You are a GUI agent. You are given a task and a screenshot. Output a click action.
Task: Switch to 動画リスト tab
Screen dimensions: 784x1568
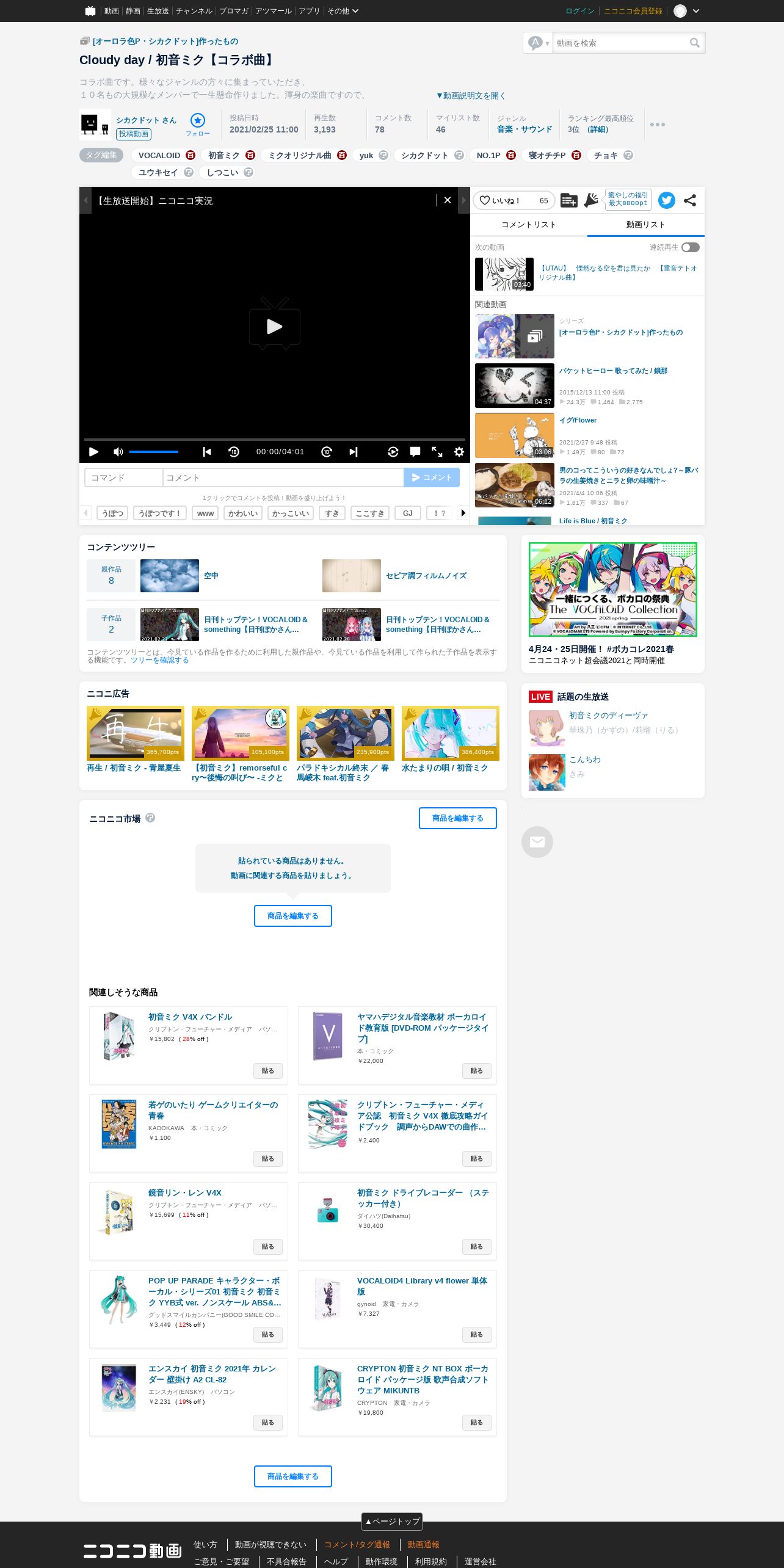(x=646, y=225)
